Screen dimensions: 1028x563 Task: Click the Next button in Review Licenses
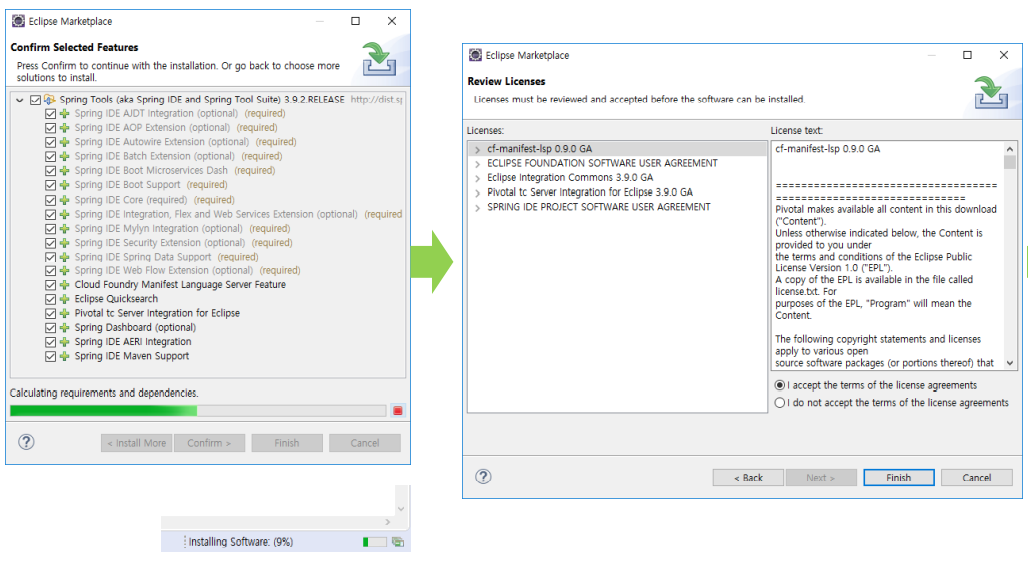coord(821,478)
